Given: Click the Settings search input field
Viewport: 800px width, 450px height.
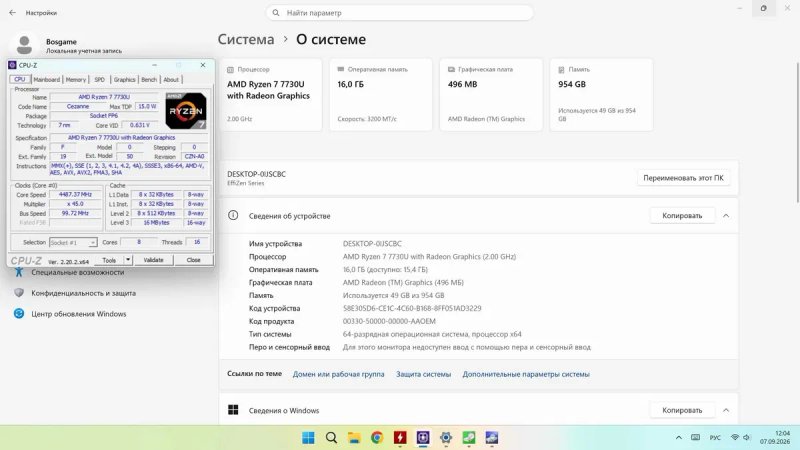Looking at the screenshot, I should [399, 13].
